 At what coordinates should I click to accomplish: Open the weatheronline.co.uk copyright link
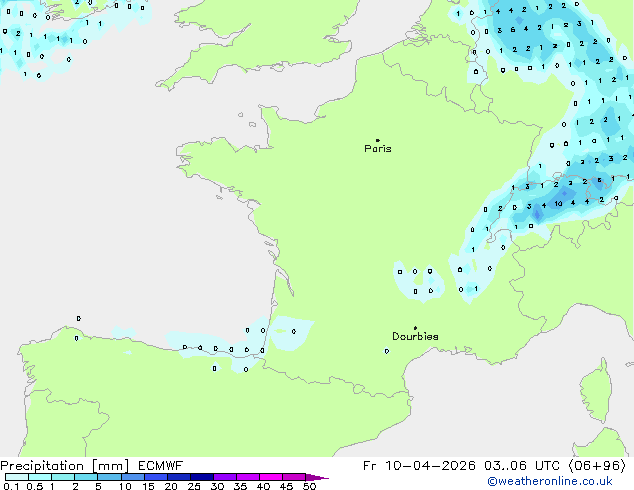(549, 481)
